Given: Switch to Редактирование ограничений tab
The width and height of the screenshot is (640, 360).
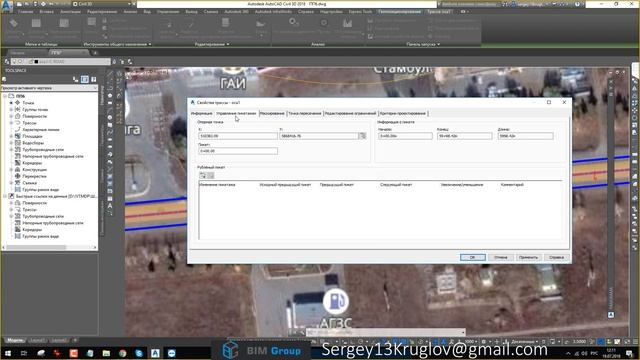Looking at the screenshot, I should (x=350, y=113).
